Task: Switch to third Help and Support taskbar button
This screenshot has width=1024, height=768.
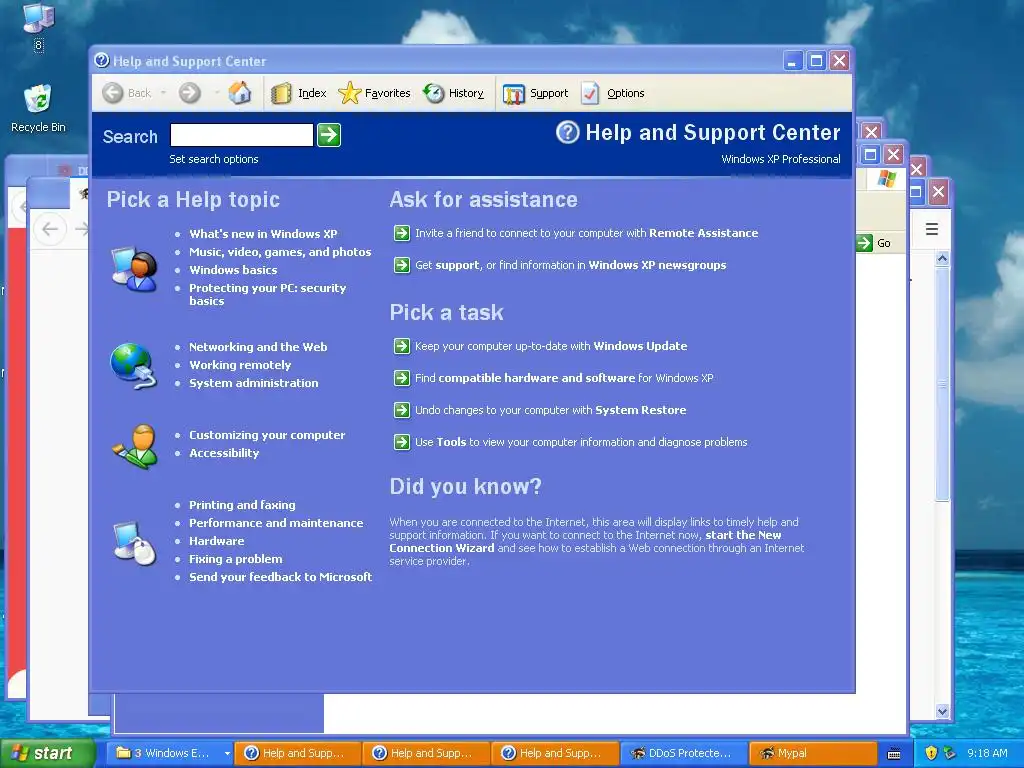Action: pos(554,754)
